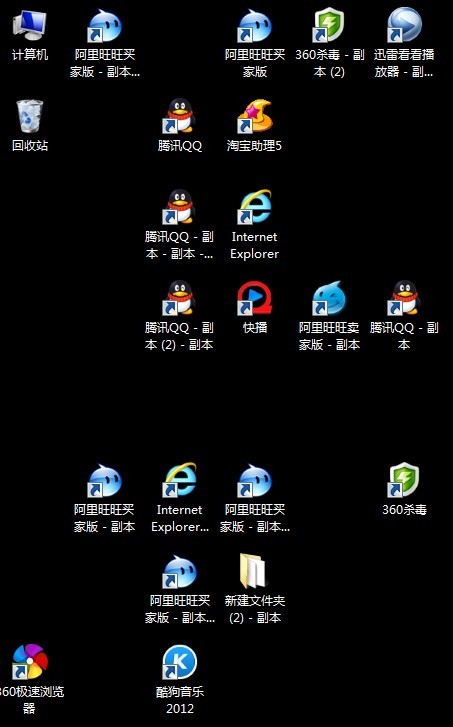Click the untruncated 阿里旺旺买家版 - 副本 shortcut
The image size is (453, 727).
[x=105, y=498]
